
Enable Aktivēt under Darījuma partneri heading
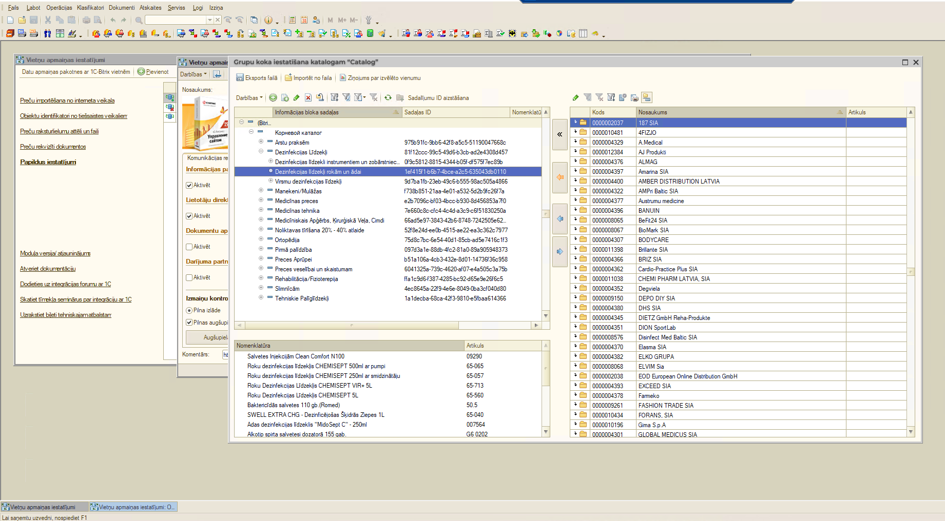(x=189, y=277)
